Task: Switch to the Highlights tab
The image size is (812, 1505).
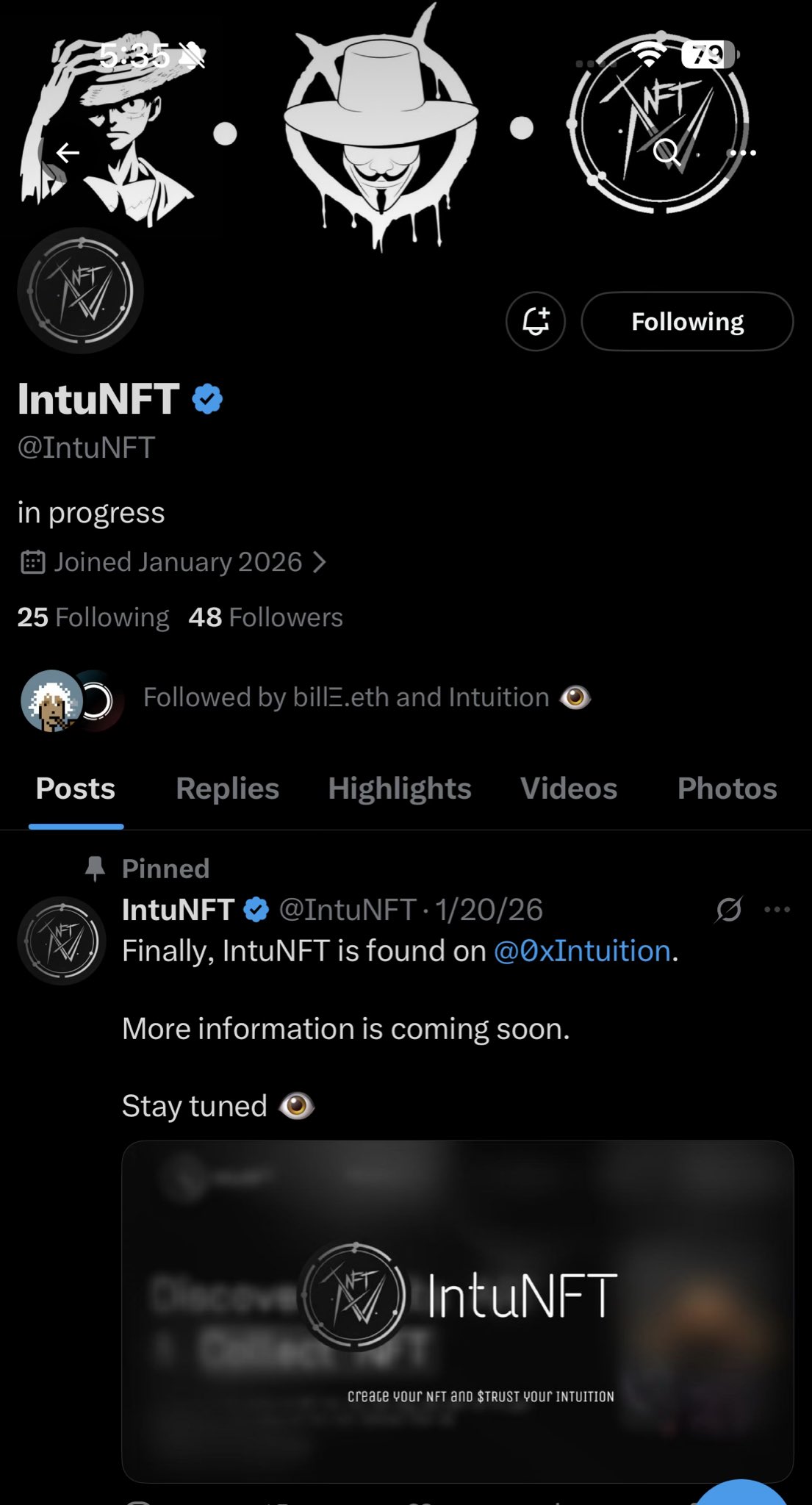Action: pos(400,789)
